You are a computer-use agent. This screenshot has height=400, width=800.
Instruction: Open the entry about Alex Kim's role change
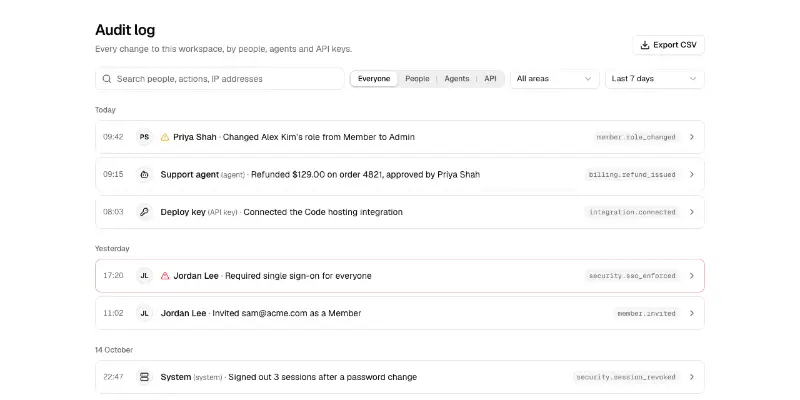pyautogui.click(x=399, y=137)
